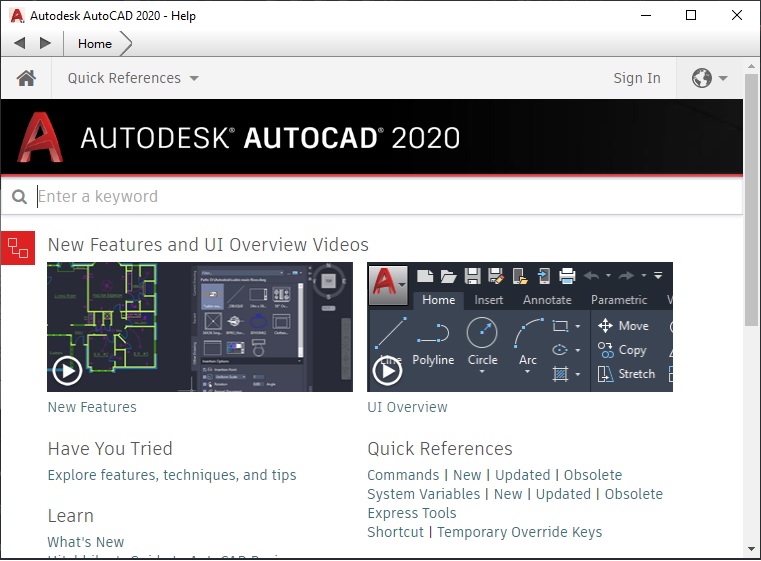Click the Open folder icon in UI Overview thumbnail
The height and width of the screenshot is (561, 761).
point(448,276)
